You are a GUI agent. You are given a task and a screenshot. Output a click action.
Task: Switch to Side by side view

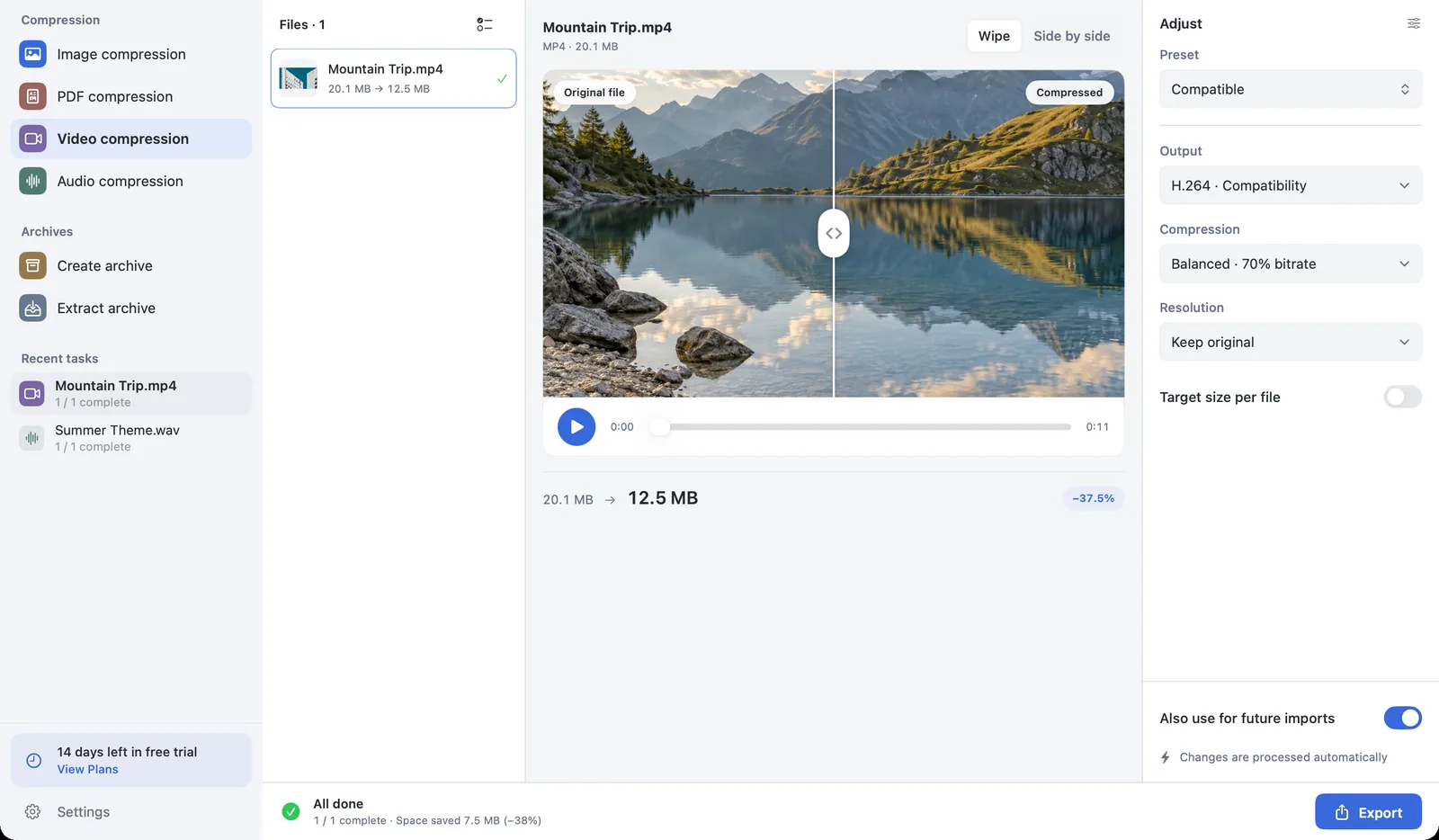coord(1071,36)
